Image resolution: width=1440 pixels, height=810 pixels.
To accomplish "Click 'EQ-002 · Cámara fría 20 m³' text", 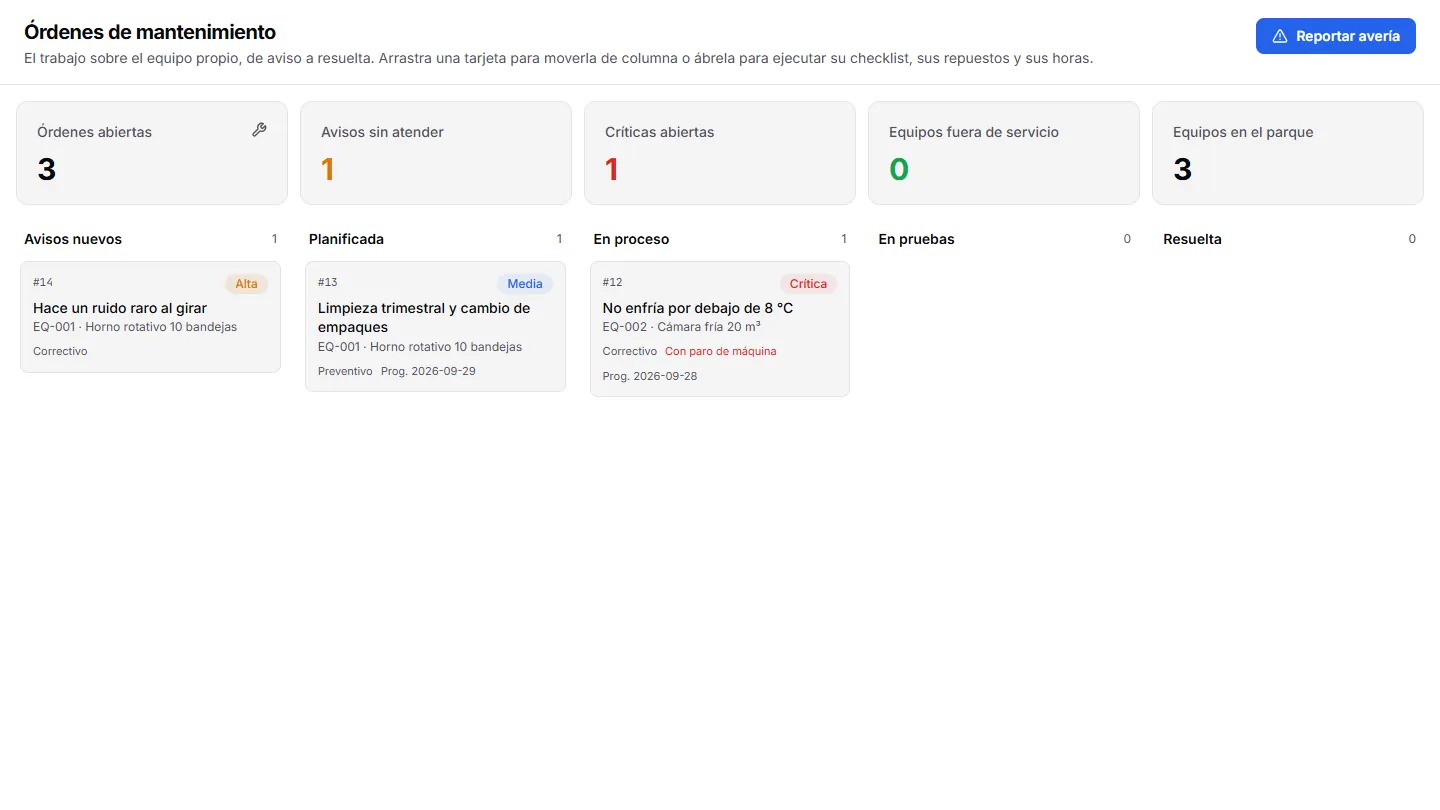I will (682, 327).
